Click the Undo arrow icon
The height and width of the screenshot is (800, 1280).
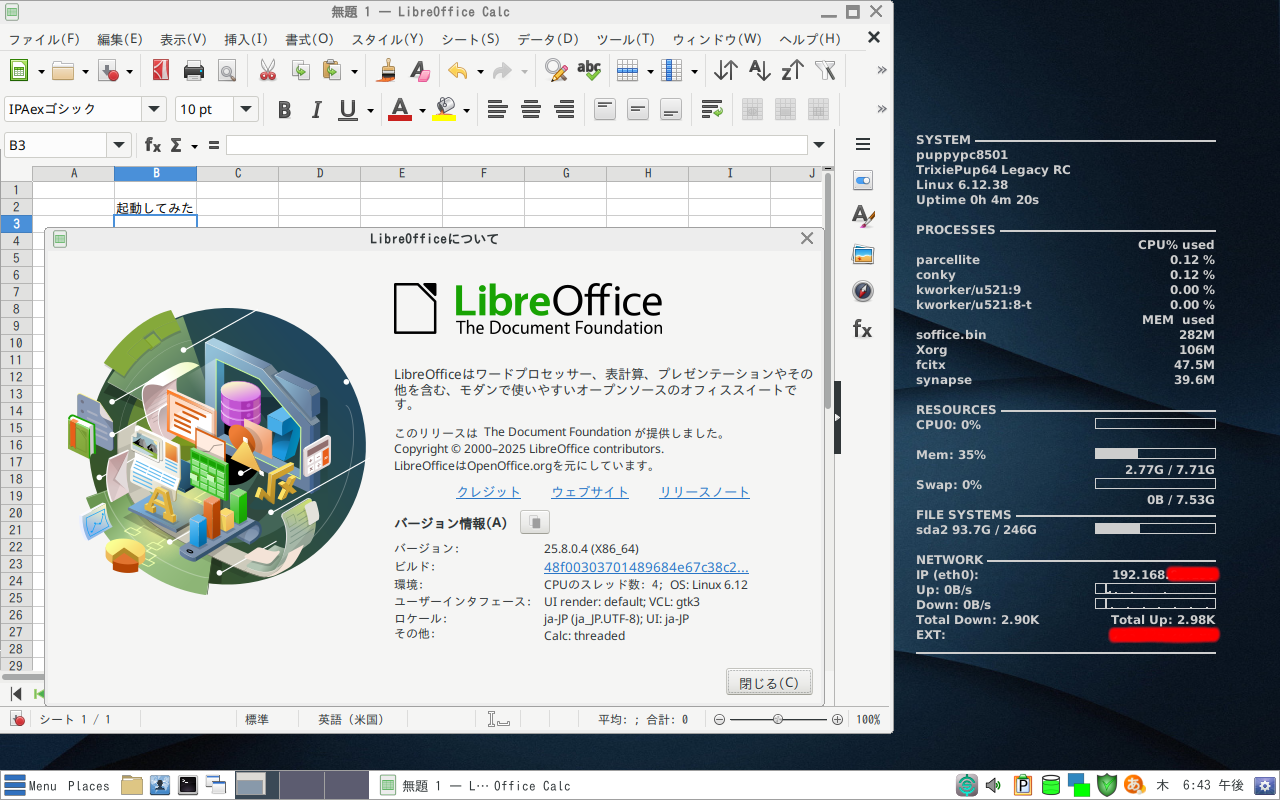tap(458, 70)
